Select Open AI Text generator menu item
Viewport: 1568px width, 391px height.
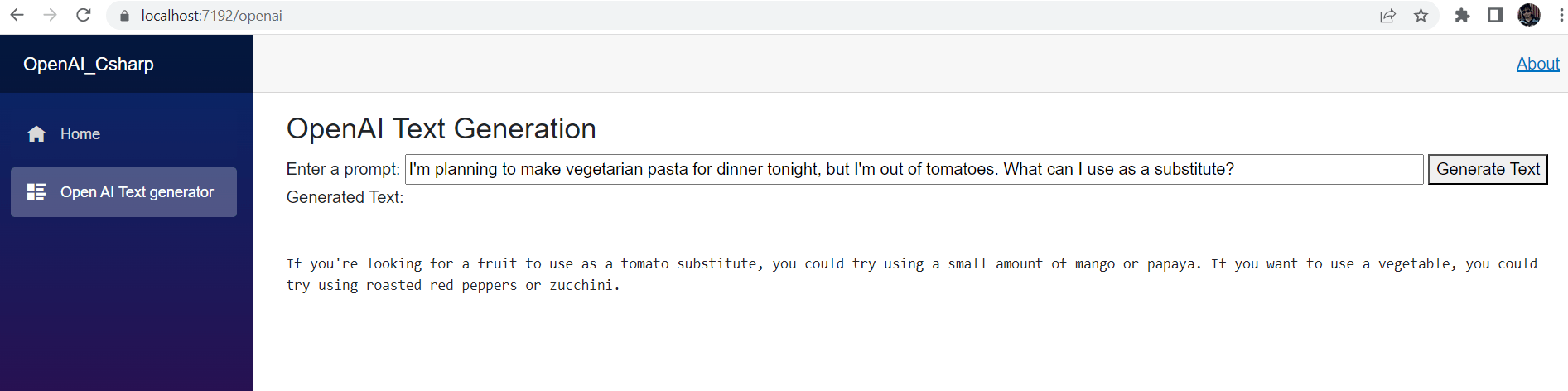tap(123, 192)
